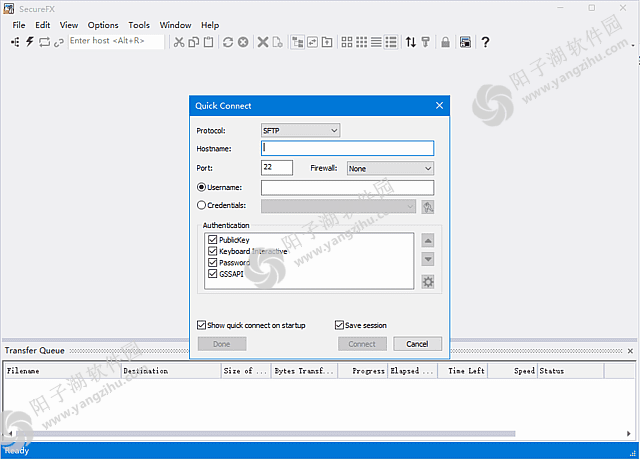Viewport: 640px width, 460px height.
Task: Switch to List view icon
Action: click(x=376, y=42)
